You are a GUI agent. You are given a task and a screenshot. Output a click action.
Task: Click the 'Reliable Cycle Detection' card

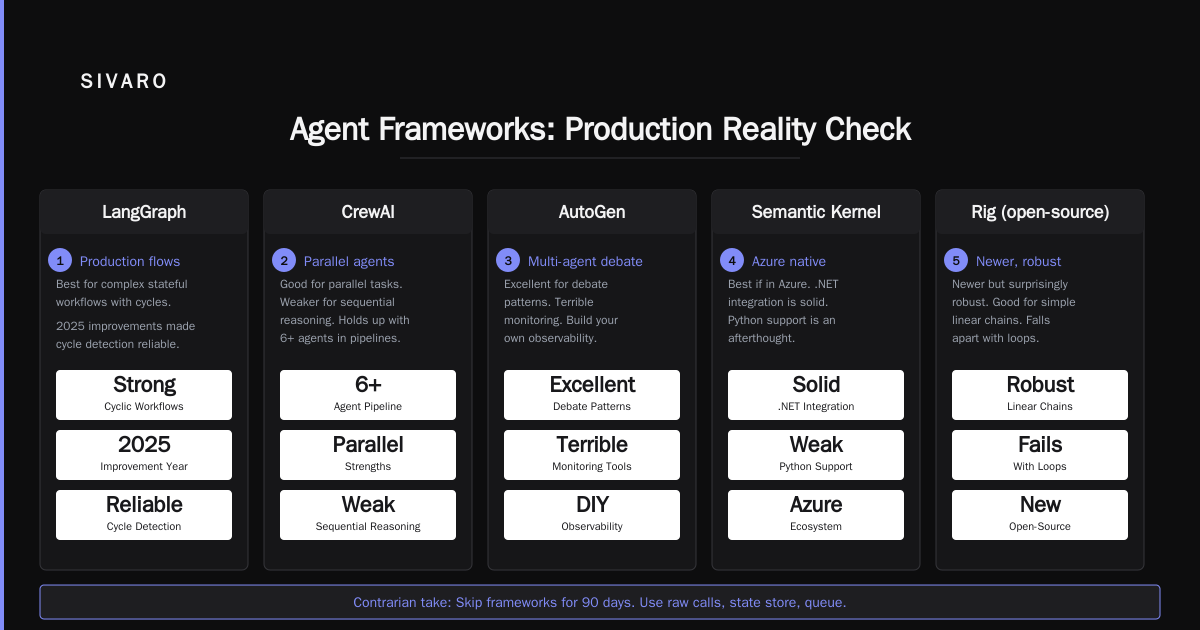coord(144,515)
